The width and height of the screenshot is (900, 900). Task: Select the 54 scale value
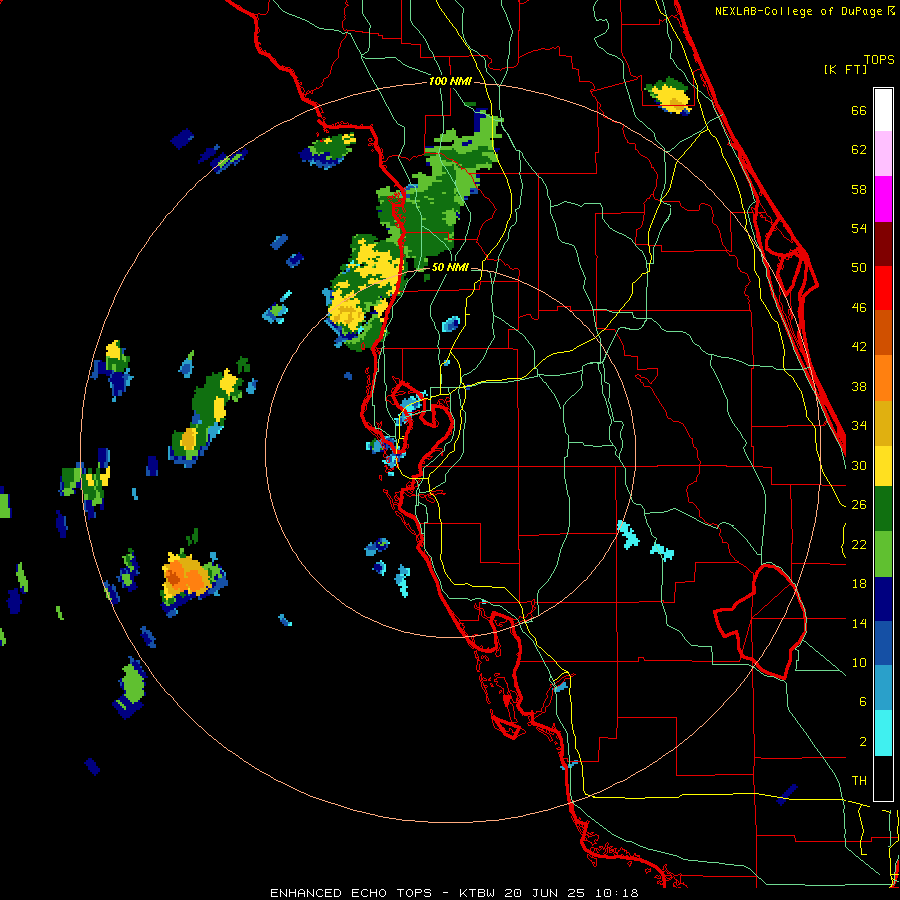tap(859, 228)
